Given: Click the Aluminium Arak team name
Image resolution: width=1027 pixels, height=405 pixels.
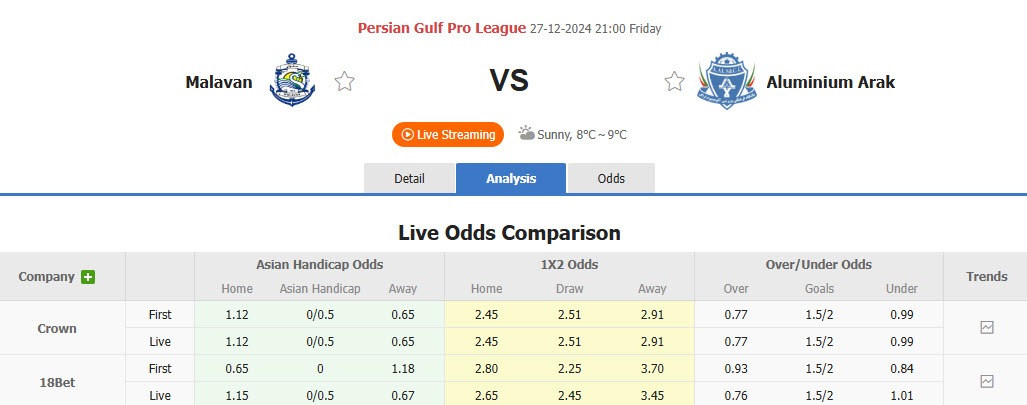Looking at the screenshot, I should 830,82.
